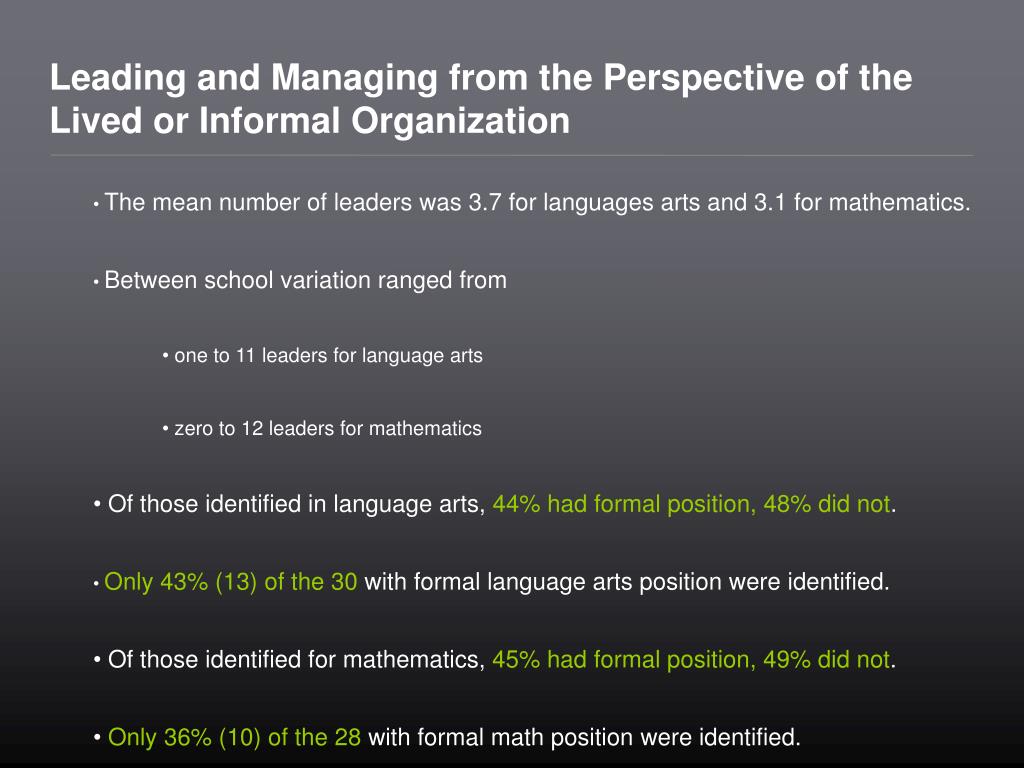Click the '49% did not' green text
The height and width of the screenshot is (768, 1024).
pos(826,660)
